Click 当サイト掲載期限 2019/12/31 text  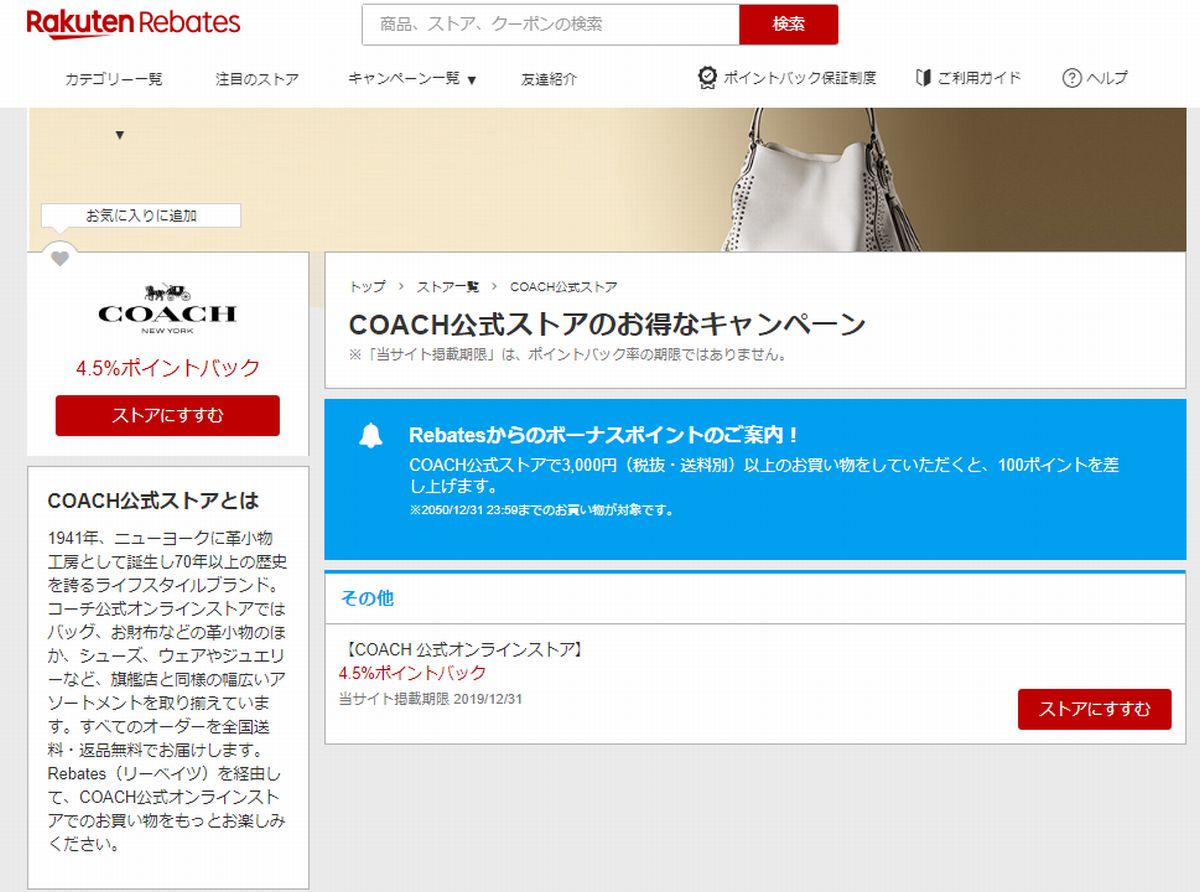pos(430,699)
